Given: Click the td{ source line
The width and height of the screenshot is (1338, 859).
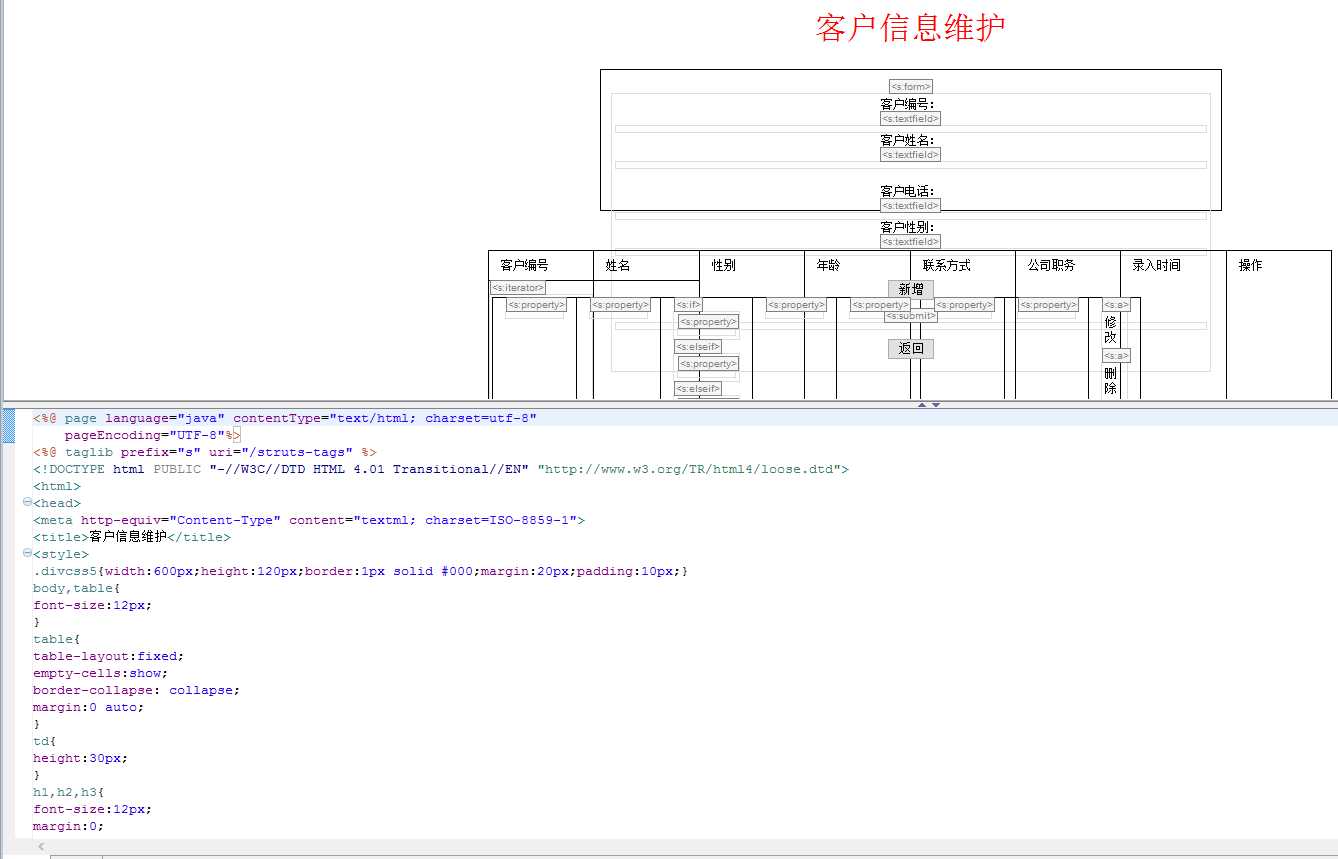Looking at the screenshot, I should [45, 741].
